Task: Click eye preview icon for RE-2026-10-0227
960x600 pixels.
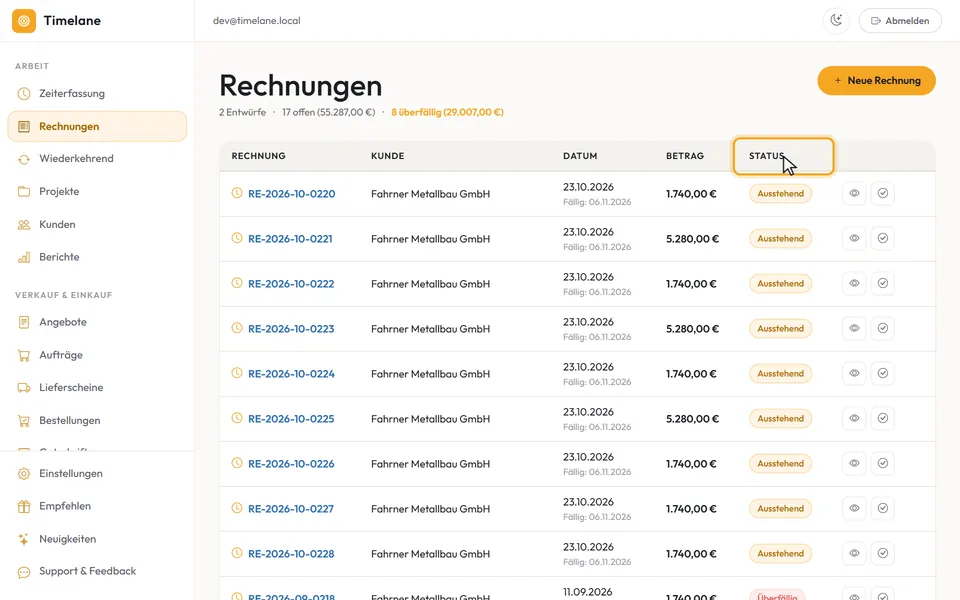Action: pyautogui.click(x=854, y=508)
